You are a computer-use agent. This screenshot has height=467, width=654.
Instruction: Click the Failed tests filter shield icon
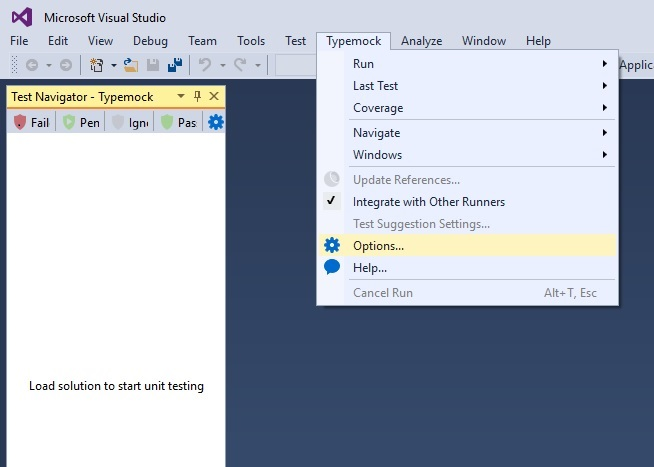tap(19, 122)
